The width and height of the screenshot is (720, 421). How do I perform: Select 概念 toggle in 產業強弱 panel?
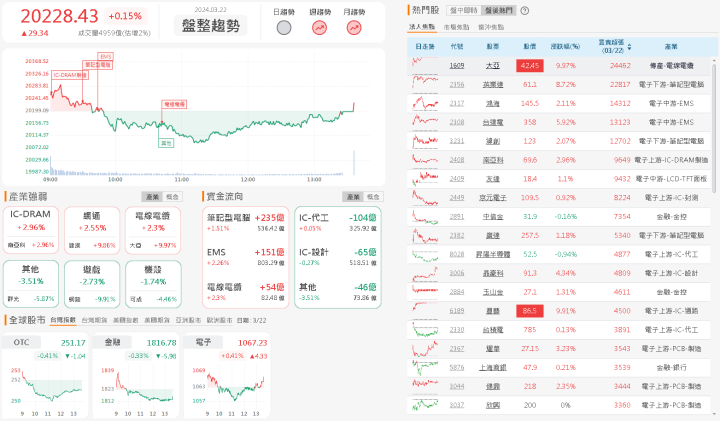coord(172,197)
